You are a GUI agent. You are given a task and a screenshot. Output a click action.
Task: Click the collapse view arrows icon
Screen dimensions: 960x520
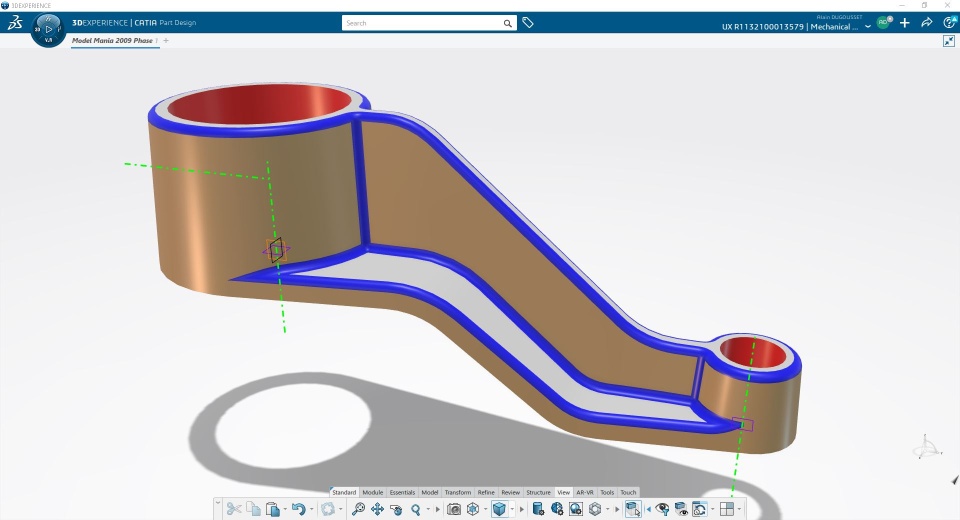pos(949,41)
